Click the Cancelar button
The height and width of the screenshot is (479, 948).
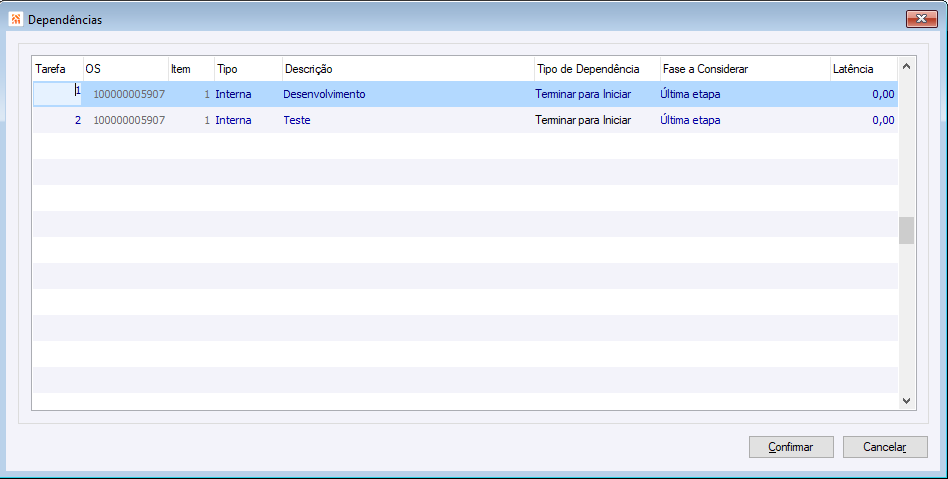[885, 447]
